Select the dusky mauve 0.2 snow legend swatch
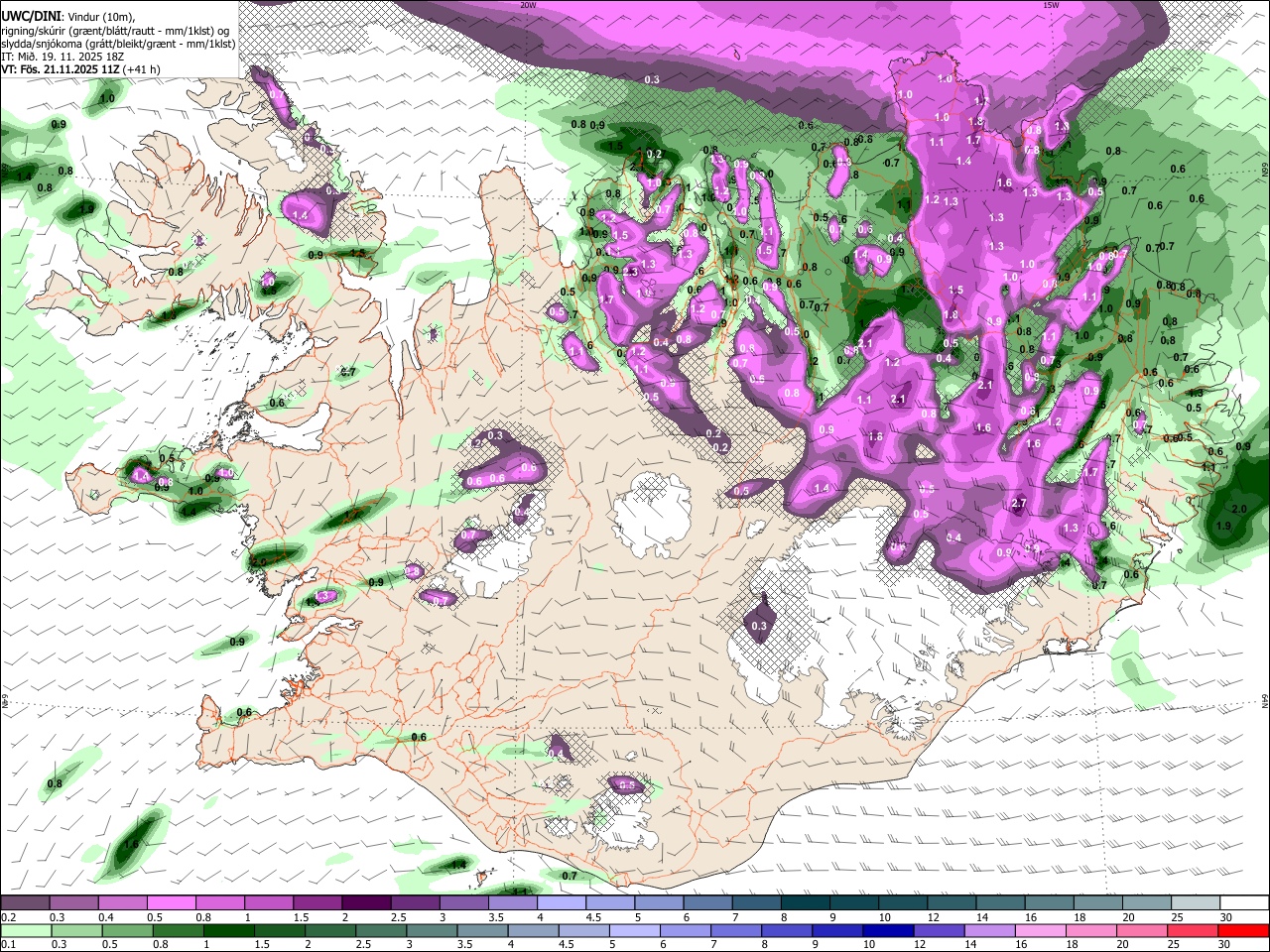The height and width of the screenshot is (952, 1270). (x=24, y=902)
